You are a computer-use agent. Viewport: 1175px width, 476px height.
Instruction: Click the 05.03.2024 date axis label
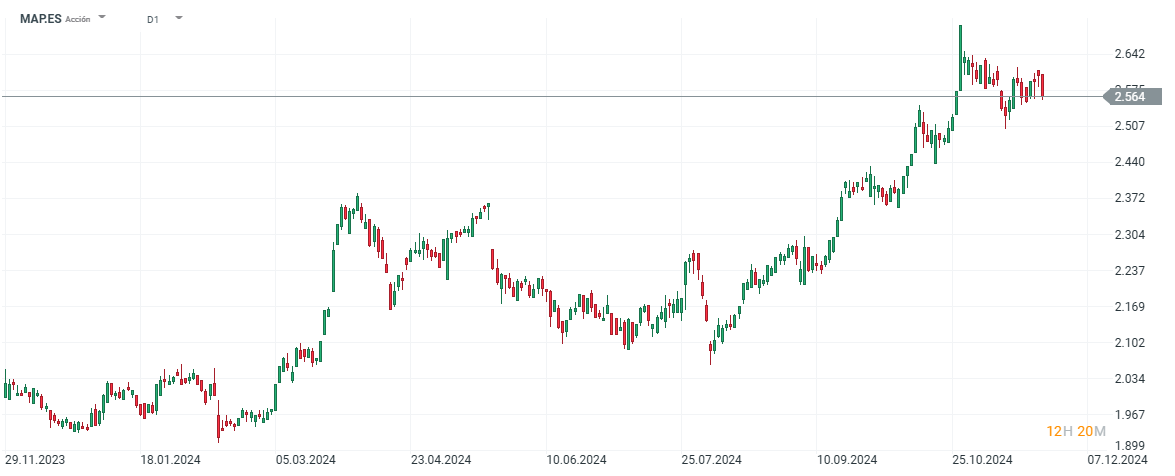tap(305, 461)
